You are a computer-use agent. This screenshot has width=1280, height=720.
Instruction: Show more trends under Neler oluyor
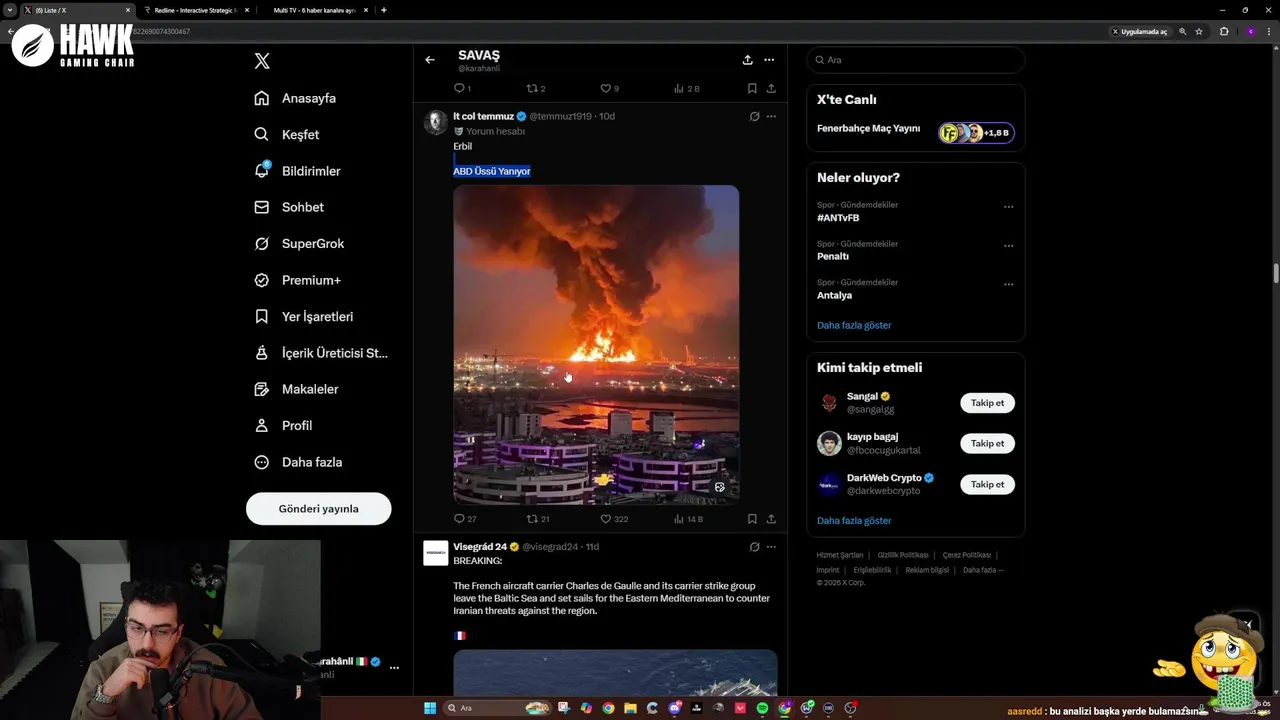click(854, 325)
